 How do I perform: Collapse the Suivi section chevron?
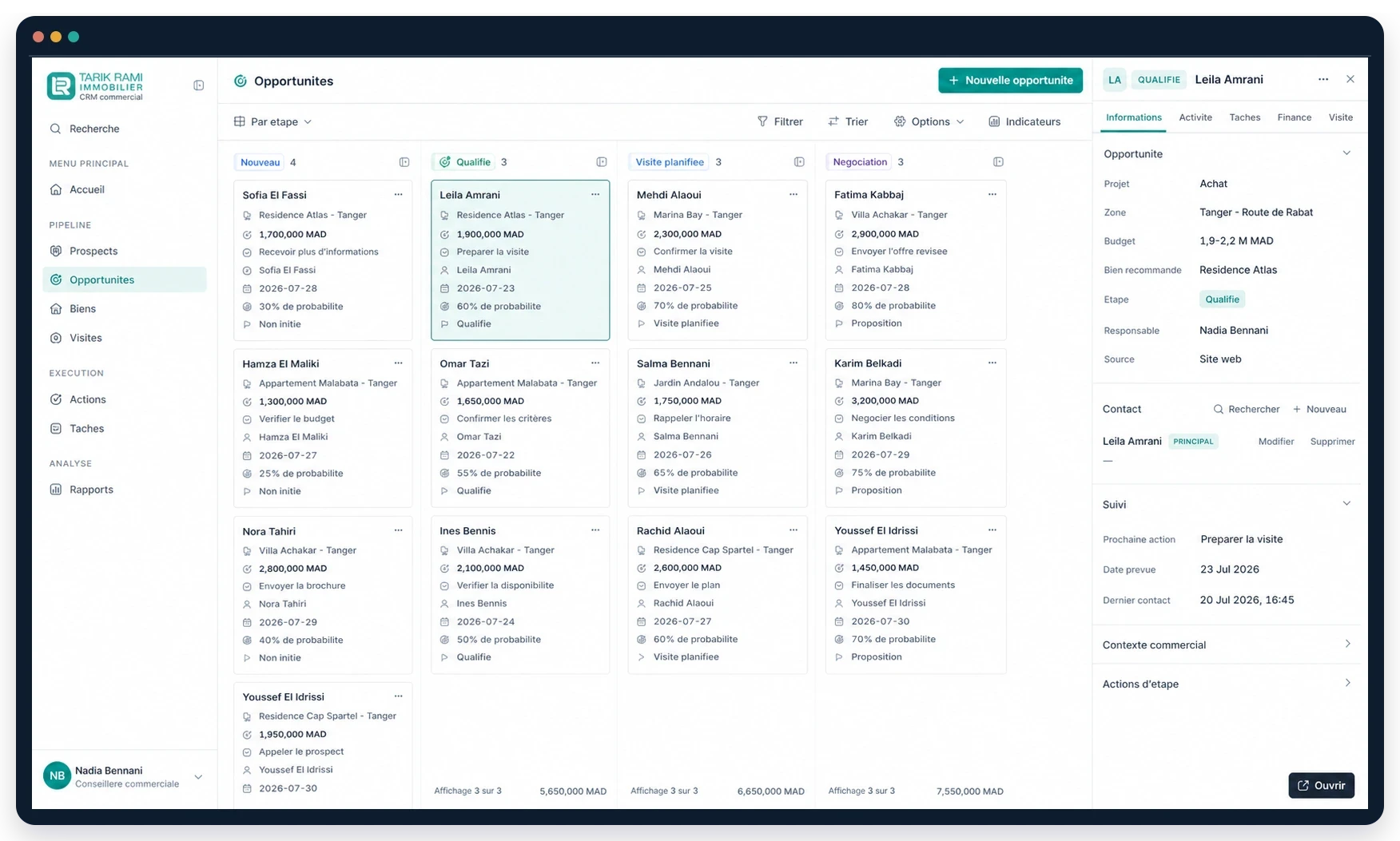pos(1346,504)
